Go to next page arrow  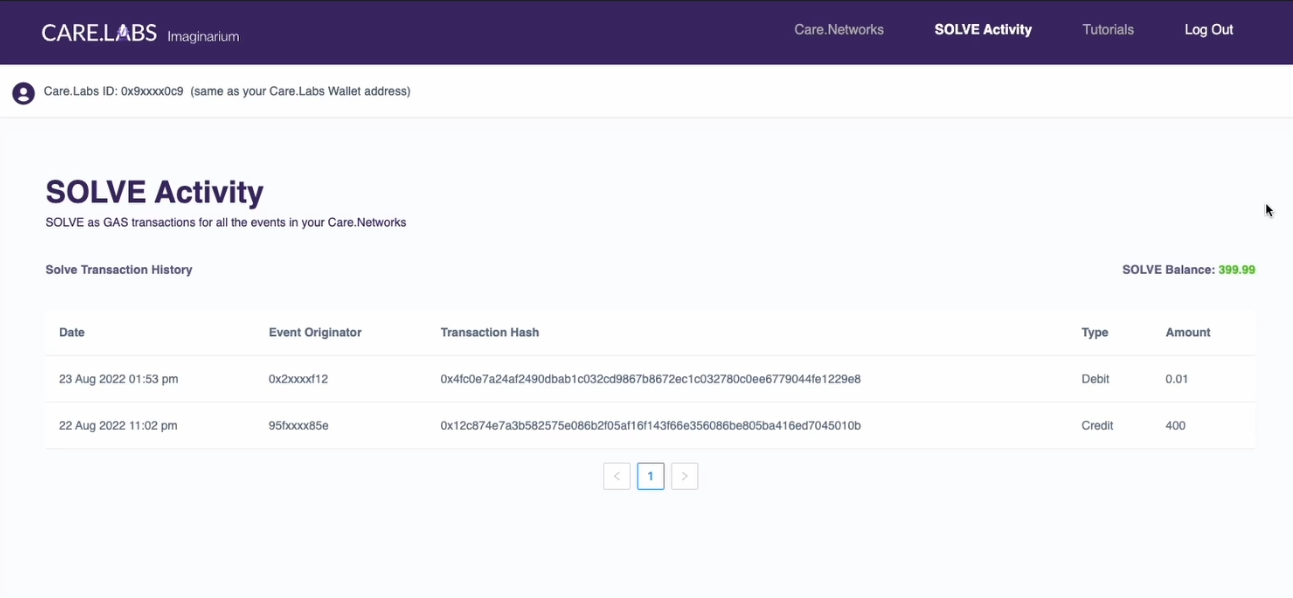(x=684, y=477)
